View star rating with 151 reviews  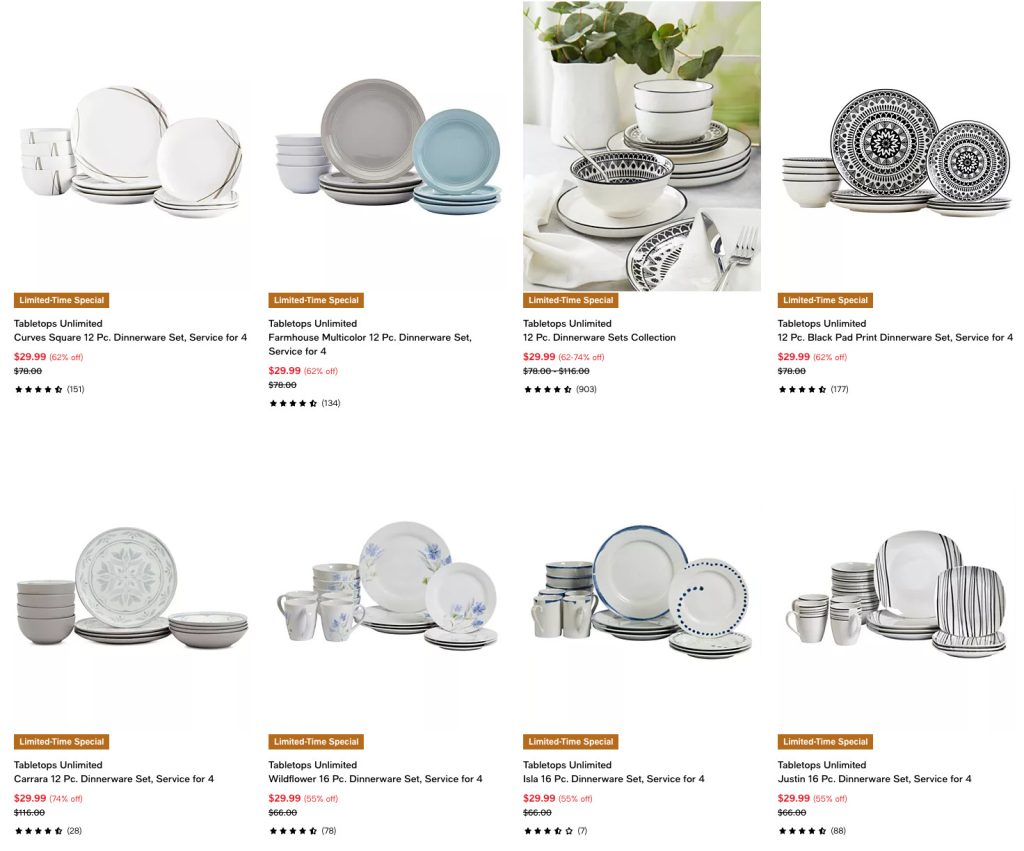tap(49, 389)
